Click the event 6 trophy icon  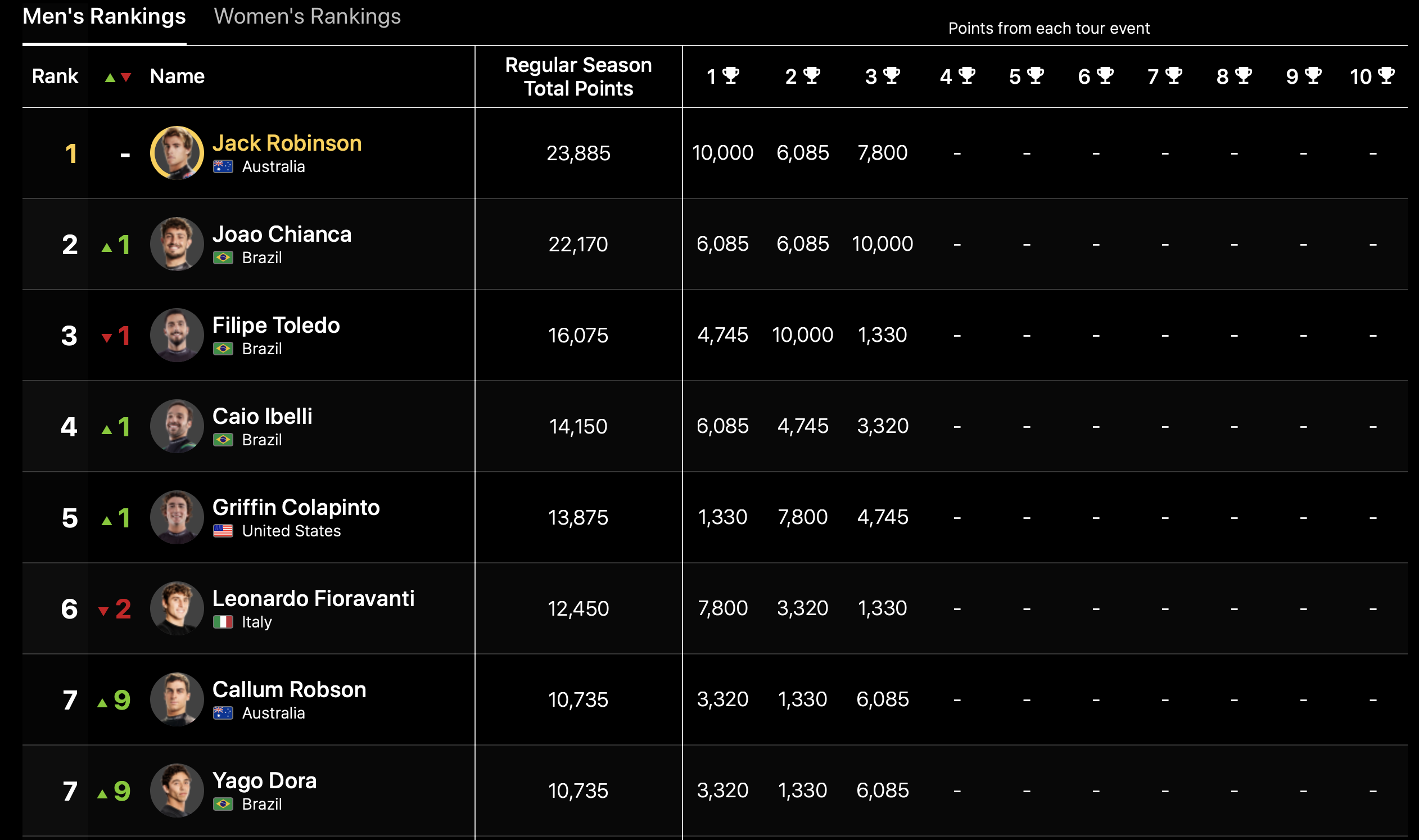(x=1105, y=75)
